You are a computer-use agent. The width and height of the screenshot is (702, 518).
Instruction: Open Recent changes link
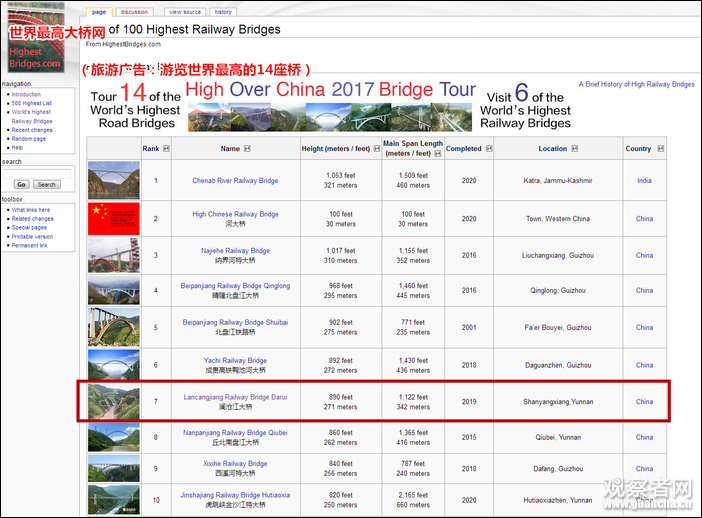(x=32, y=130)
